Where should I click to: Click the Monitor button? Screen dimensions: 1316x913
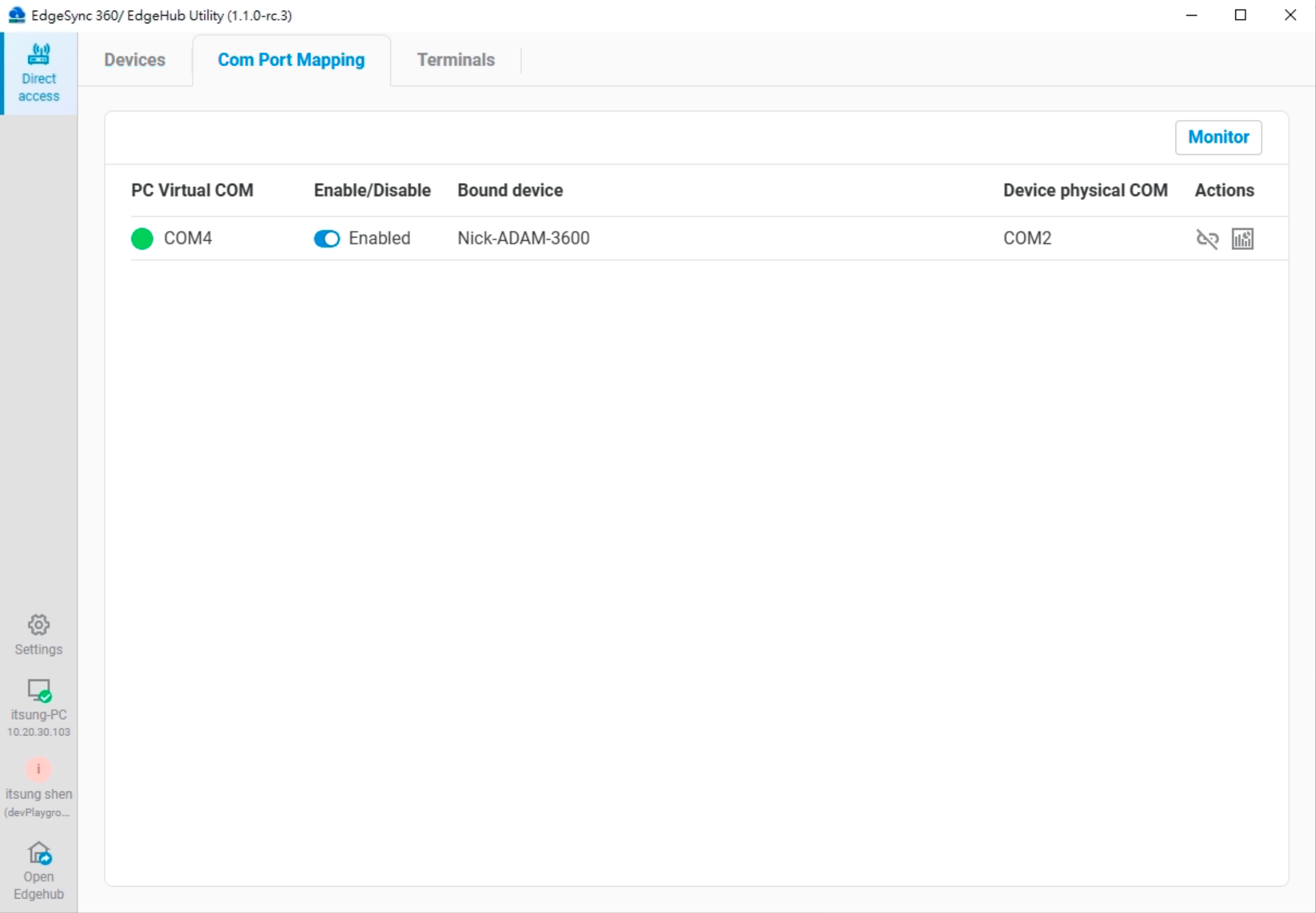coord(1218,137)
